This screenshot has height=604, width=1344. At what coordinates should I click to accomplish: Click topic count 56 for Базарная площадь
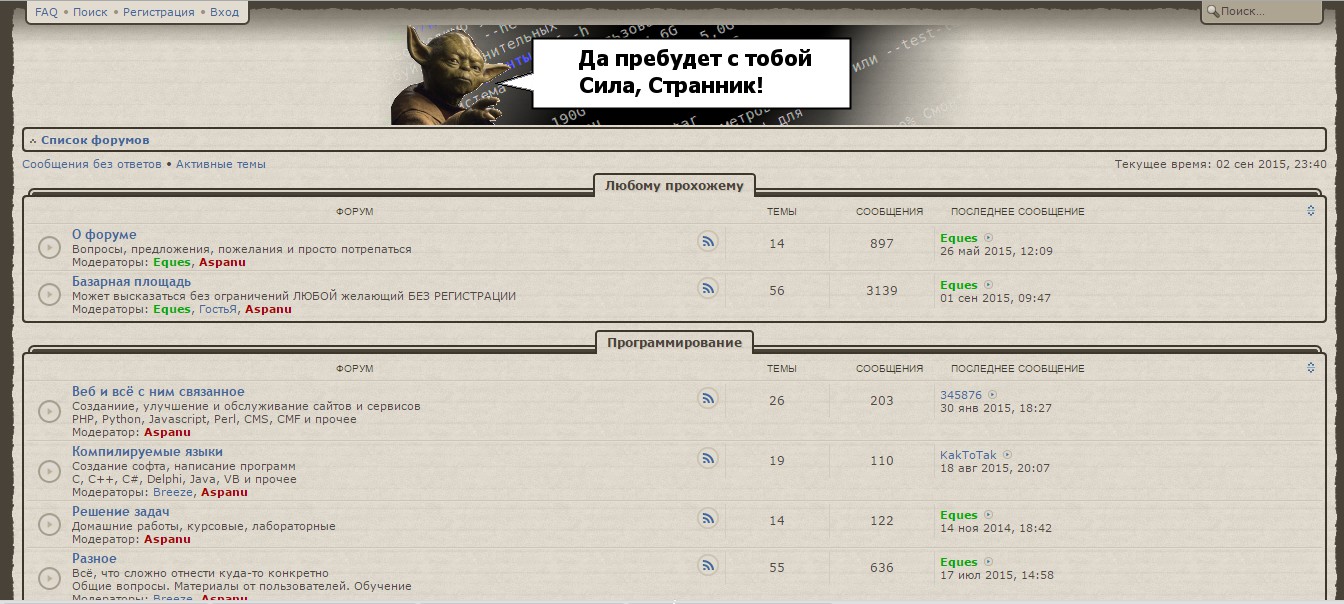coord(777,291)
